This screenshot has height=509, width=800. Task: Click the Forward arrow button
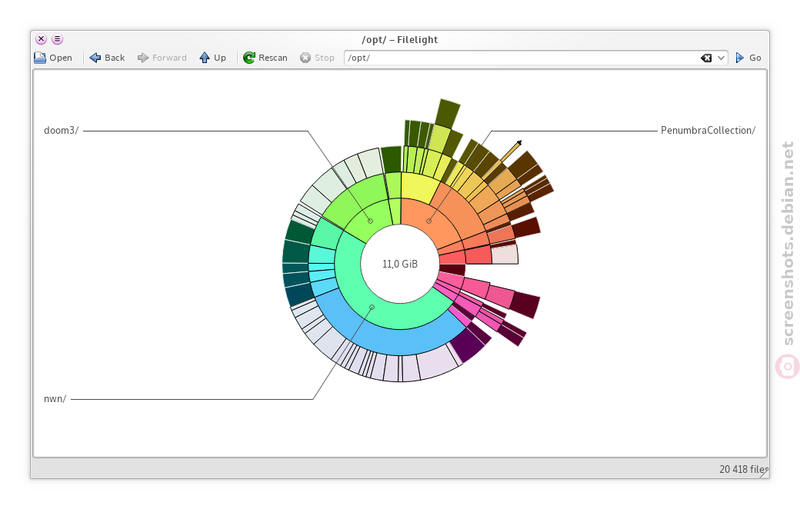(x=162, y=58)
